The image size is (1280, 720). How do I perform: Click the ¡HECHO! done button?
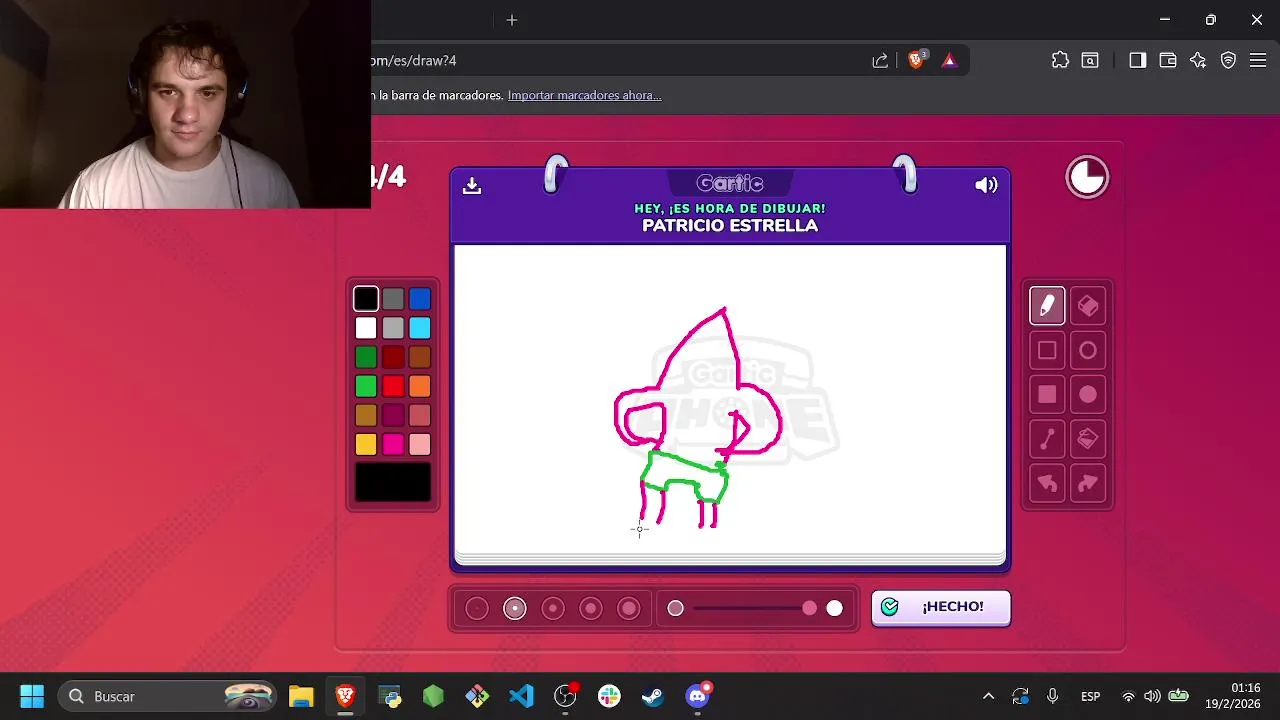click(x=941, y=607)
